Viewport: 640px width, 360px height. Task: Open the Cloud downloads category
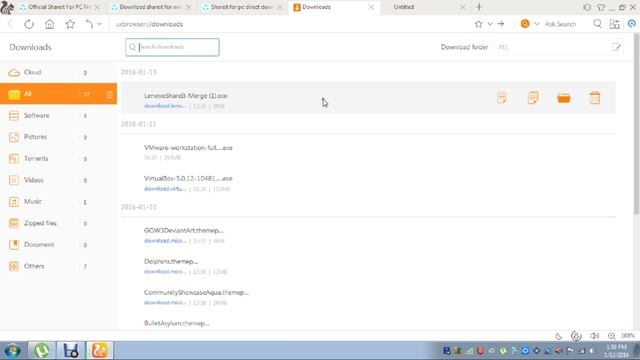(58, 72)
